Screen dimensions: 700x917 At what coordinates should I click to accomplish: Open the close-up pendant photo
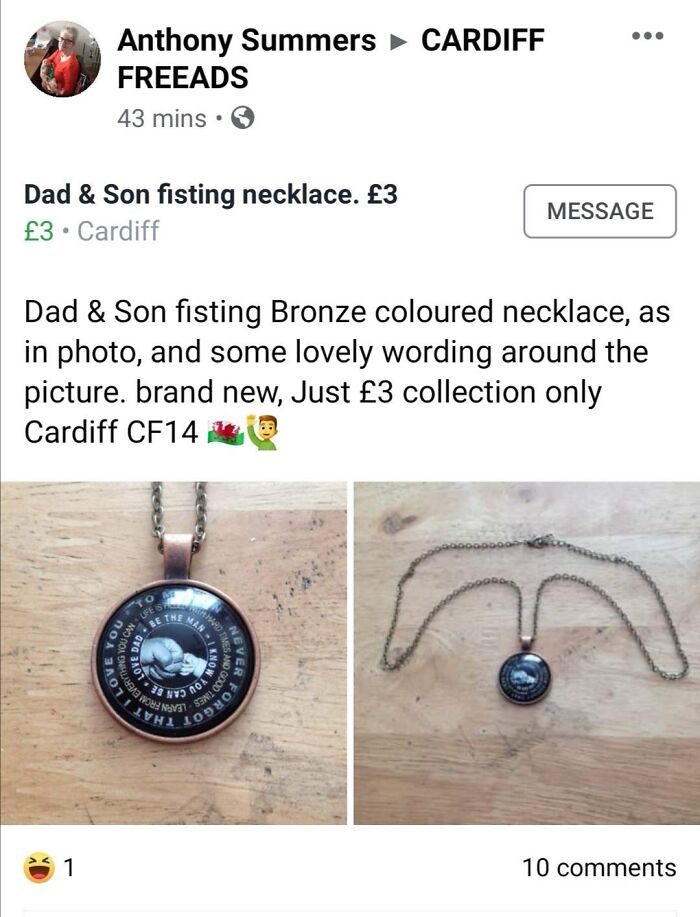[x=174, y=653]
